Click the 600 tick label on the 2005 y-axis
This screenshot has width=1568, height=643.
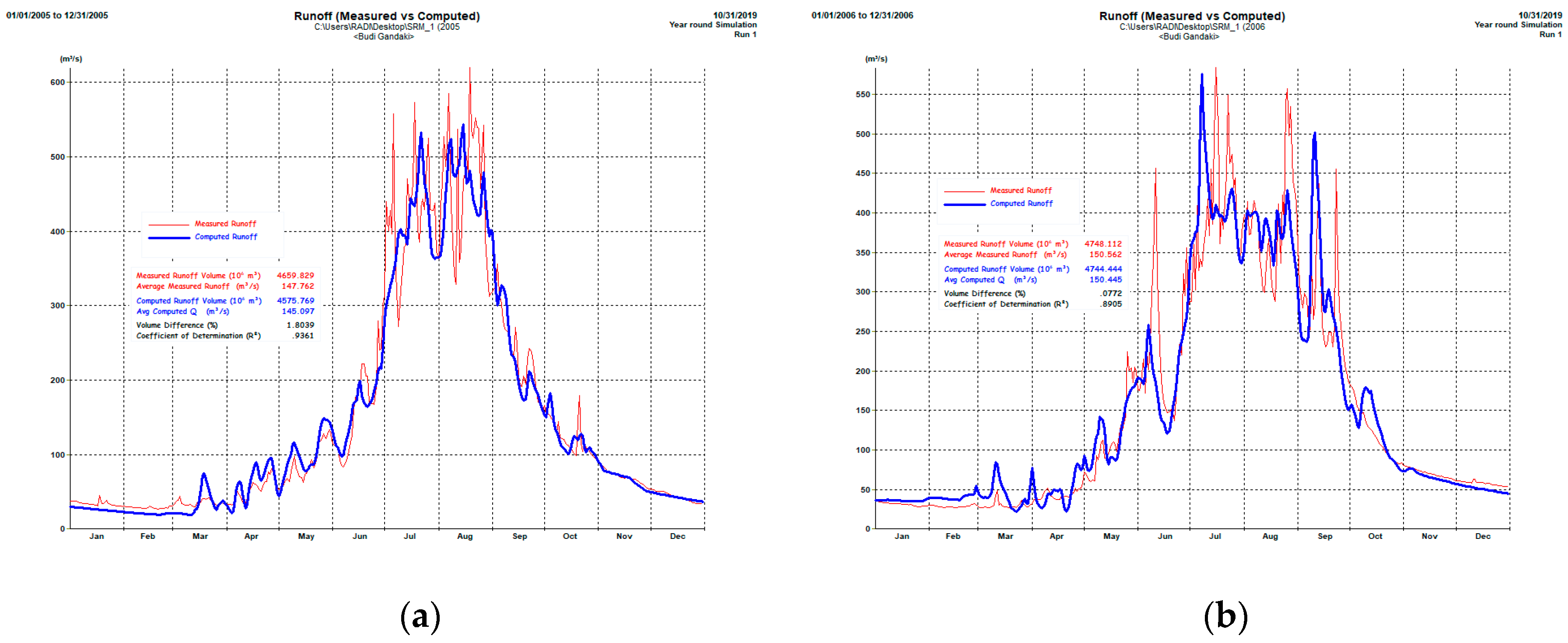[57, 82]
